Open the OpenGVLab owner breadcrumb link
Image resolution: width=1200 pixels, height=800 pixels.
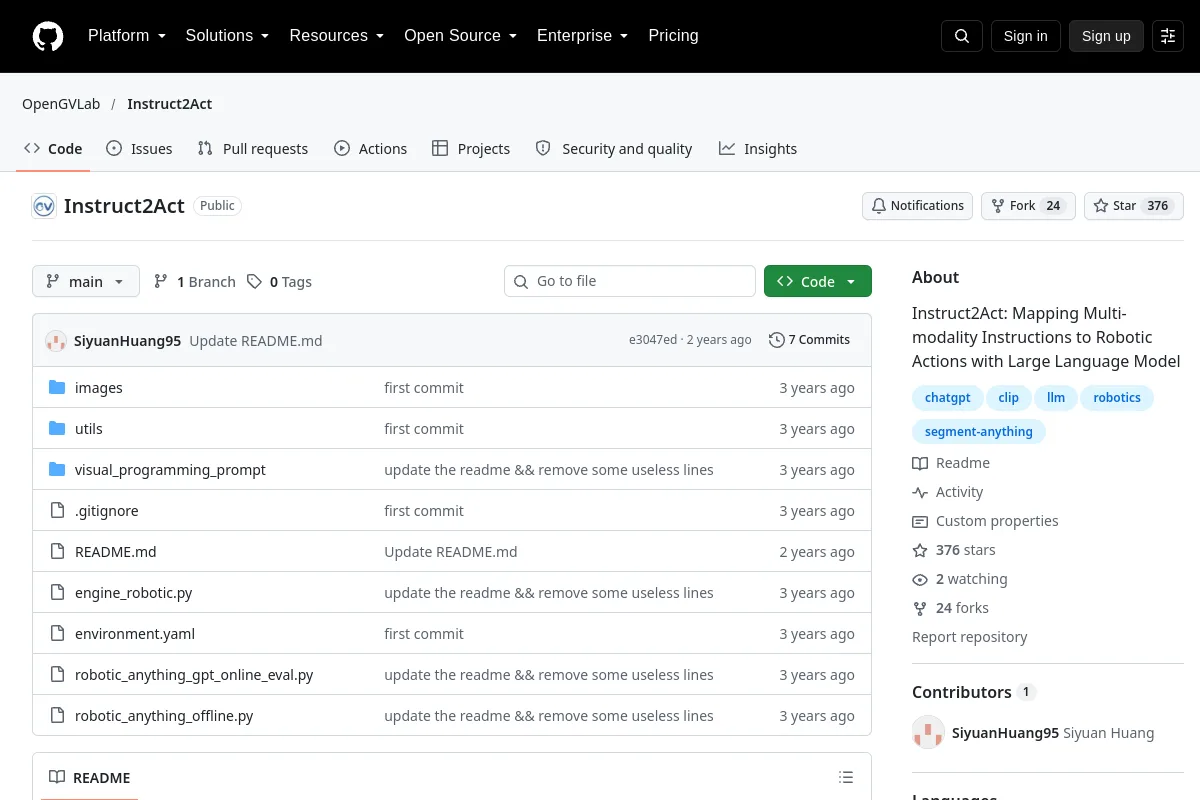[x=61, y=104]
